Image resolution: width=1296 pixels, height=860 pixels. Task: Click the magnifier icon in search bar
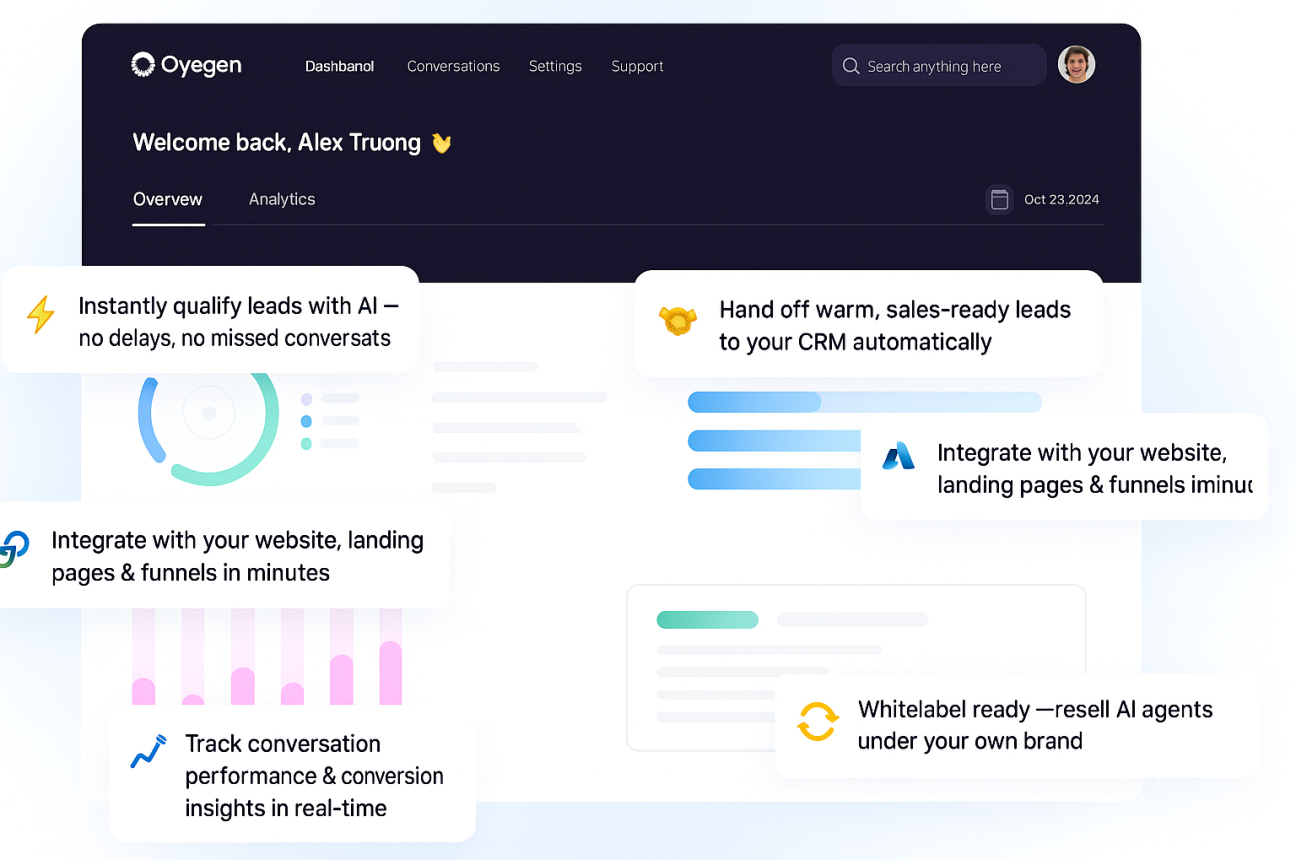(x=851, y=66)
